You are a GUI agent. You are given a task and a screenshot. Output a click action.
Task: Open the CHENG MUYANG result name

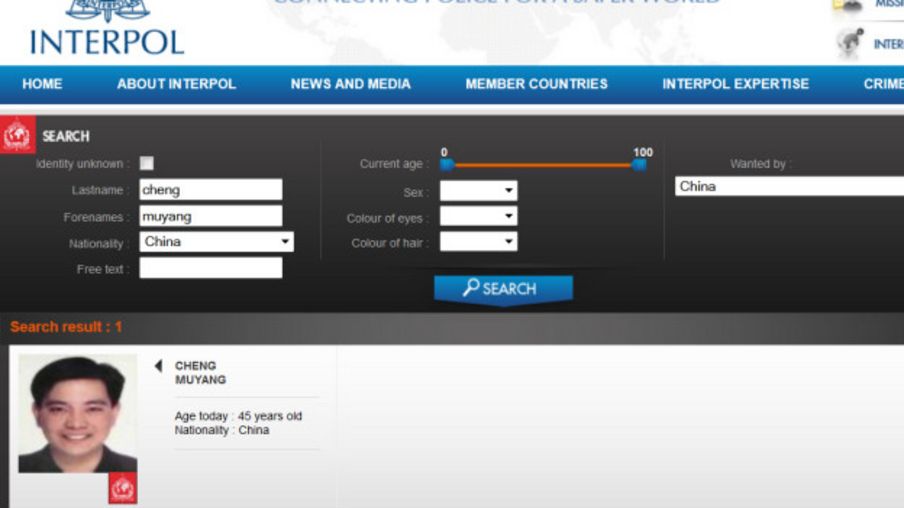pos(200,372)
